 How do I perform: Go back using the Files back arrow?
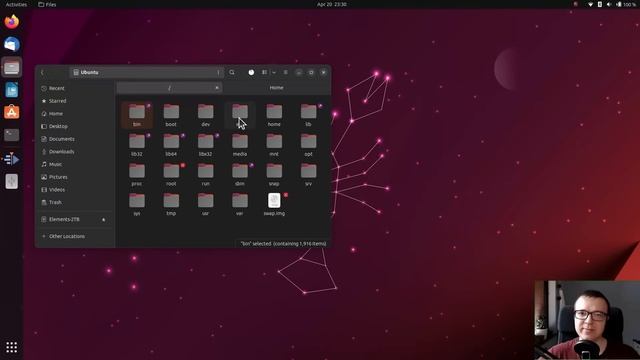42,72
